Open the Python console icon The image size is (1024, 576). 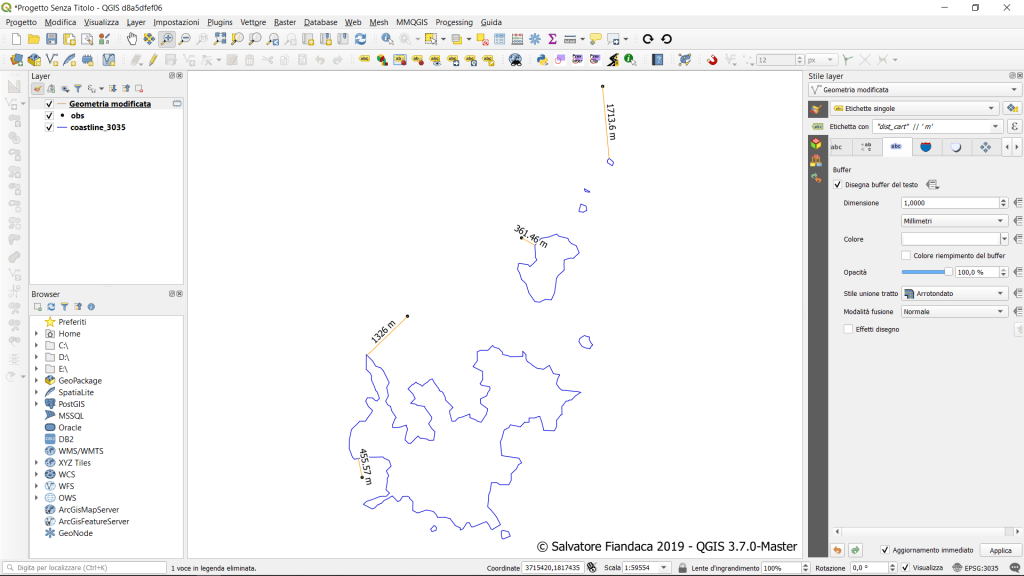click(542, 60)
